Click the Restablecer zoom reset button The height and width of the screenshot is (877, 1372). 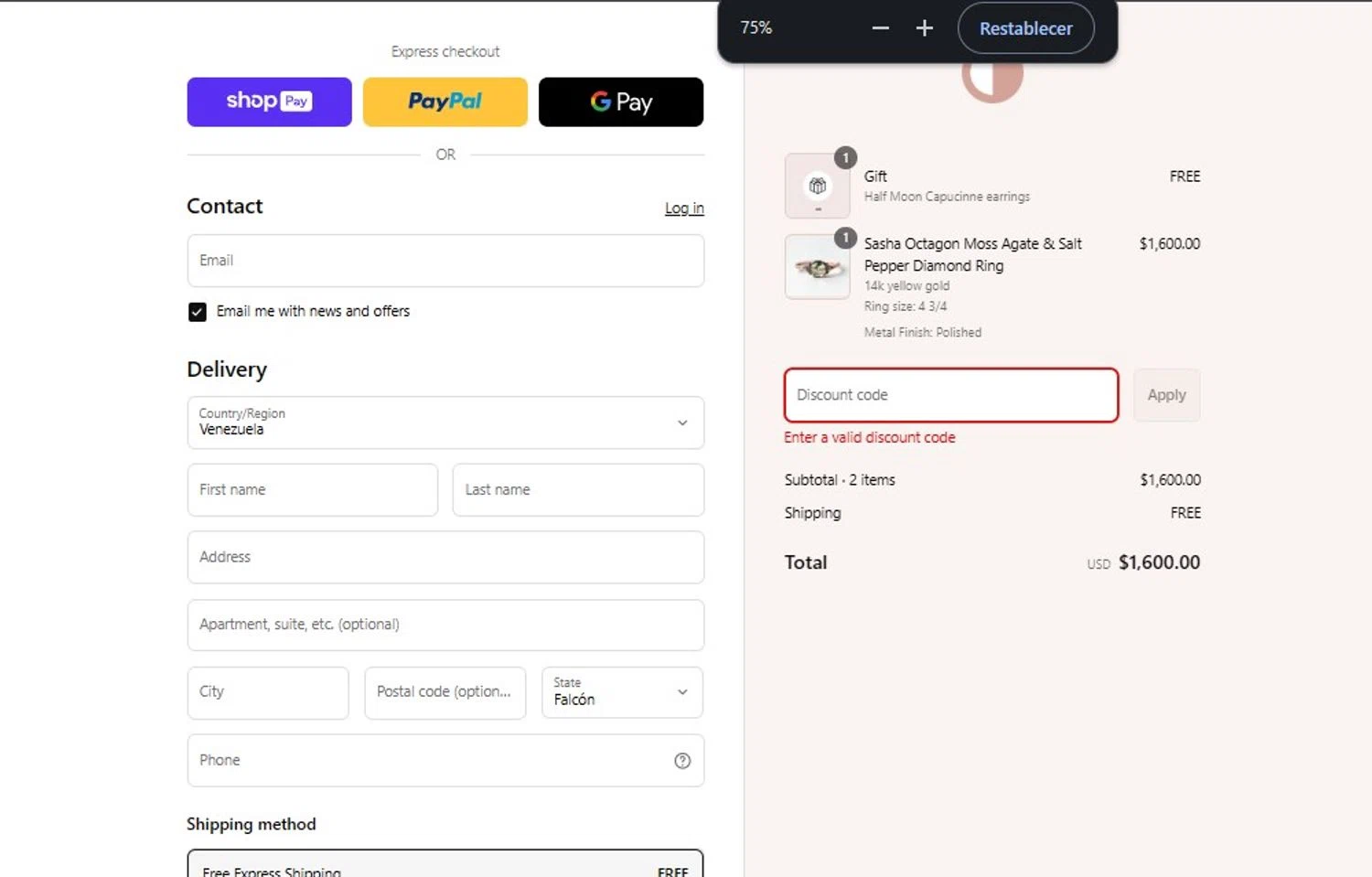coord(1025,28)
